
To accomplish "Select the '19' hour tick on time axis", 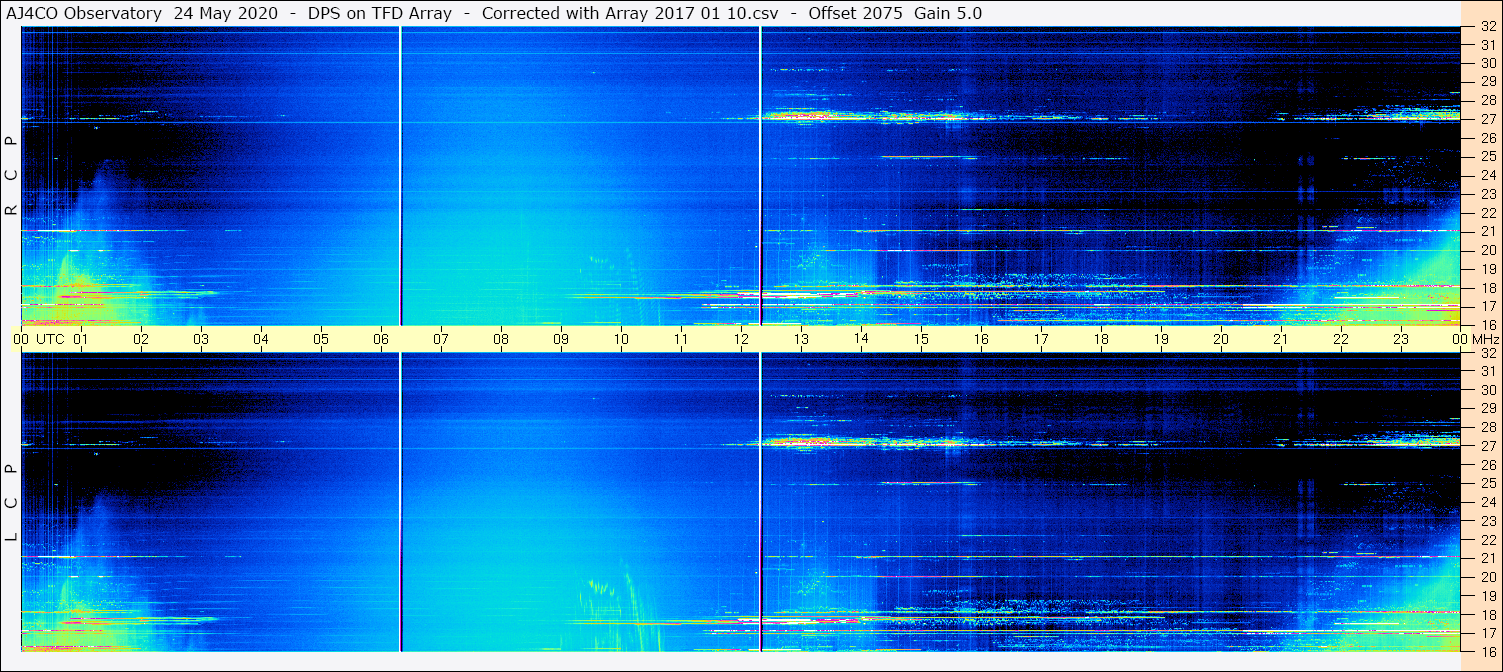I will point(1161,339).
